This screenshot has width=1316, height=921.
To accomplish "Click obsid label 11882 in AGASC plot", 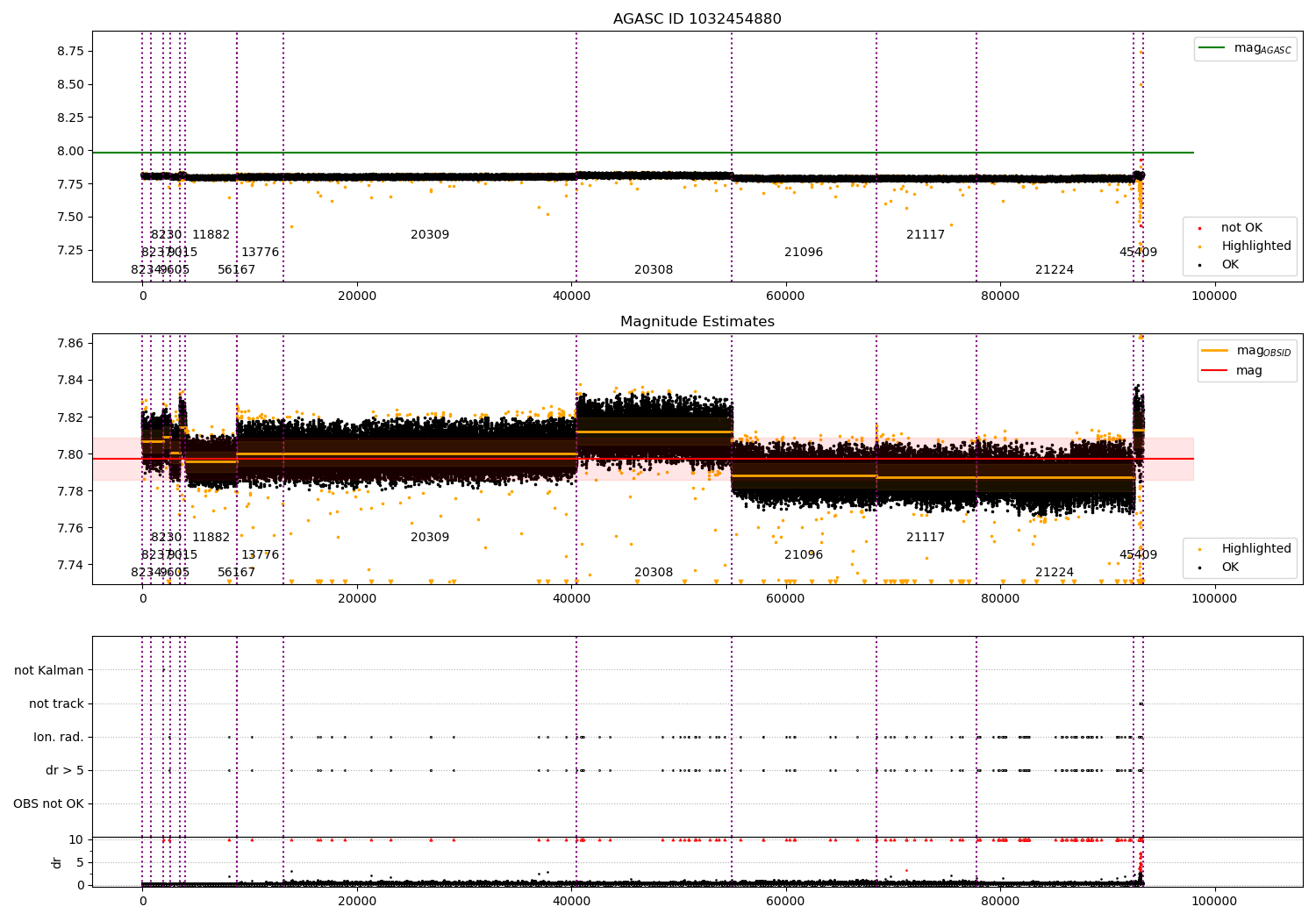I will point(211,235).
